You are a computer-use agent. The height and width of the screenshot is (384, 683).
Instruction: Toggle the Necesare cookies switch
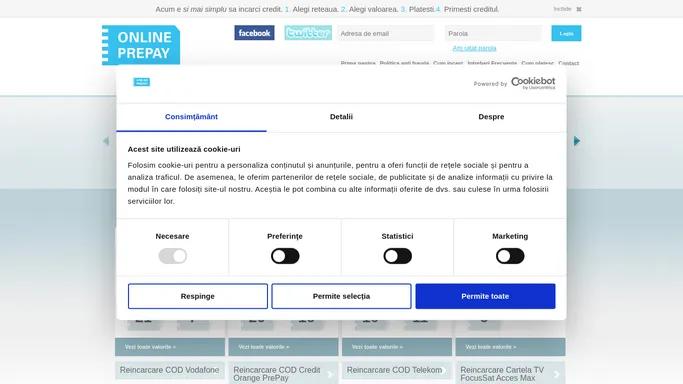pos(172,256)
